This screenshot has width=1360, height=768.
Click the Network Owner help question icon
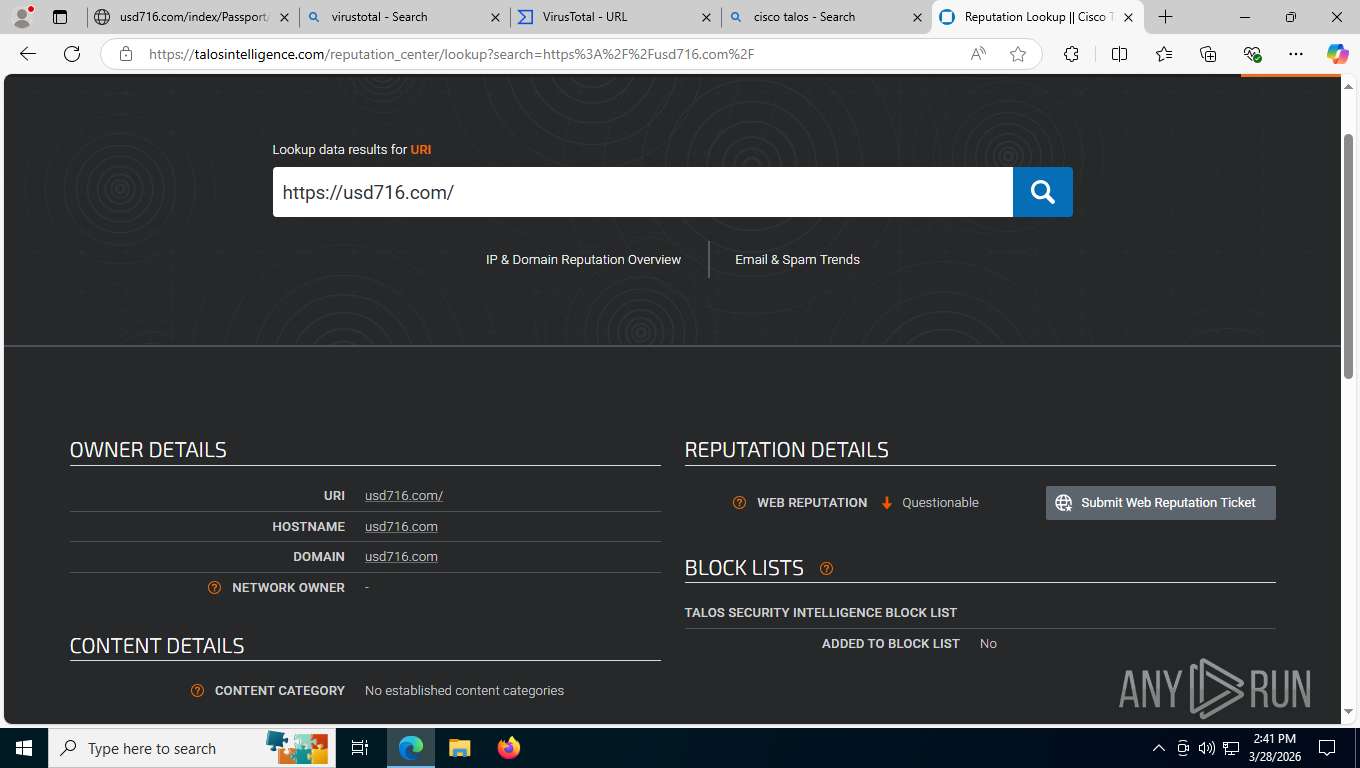(214, 588)
